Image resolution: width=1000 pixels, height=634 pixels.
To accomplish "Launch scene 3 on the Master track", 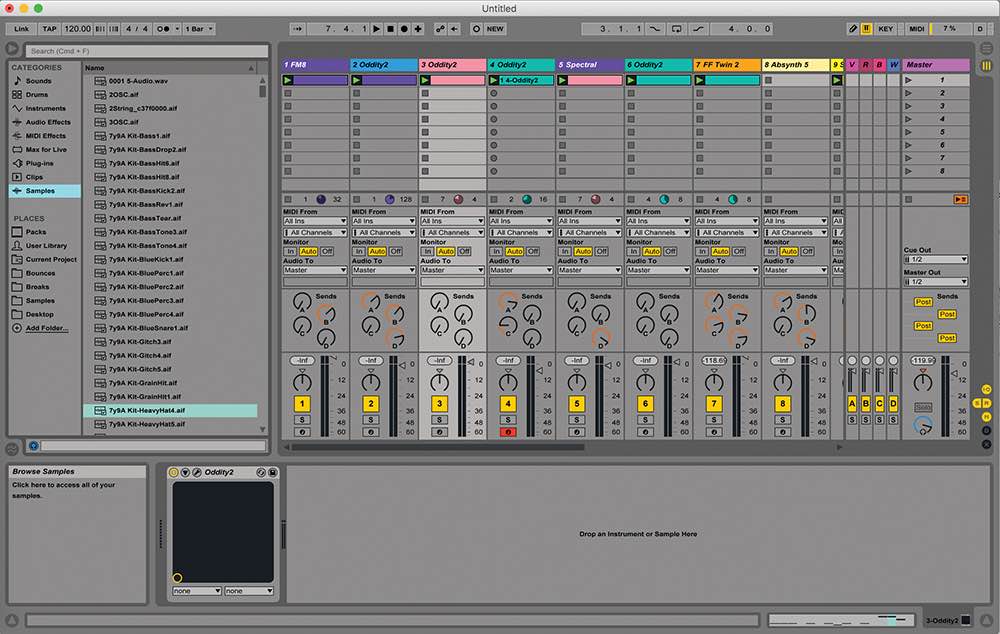I will [x=909, y=106].
